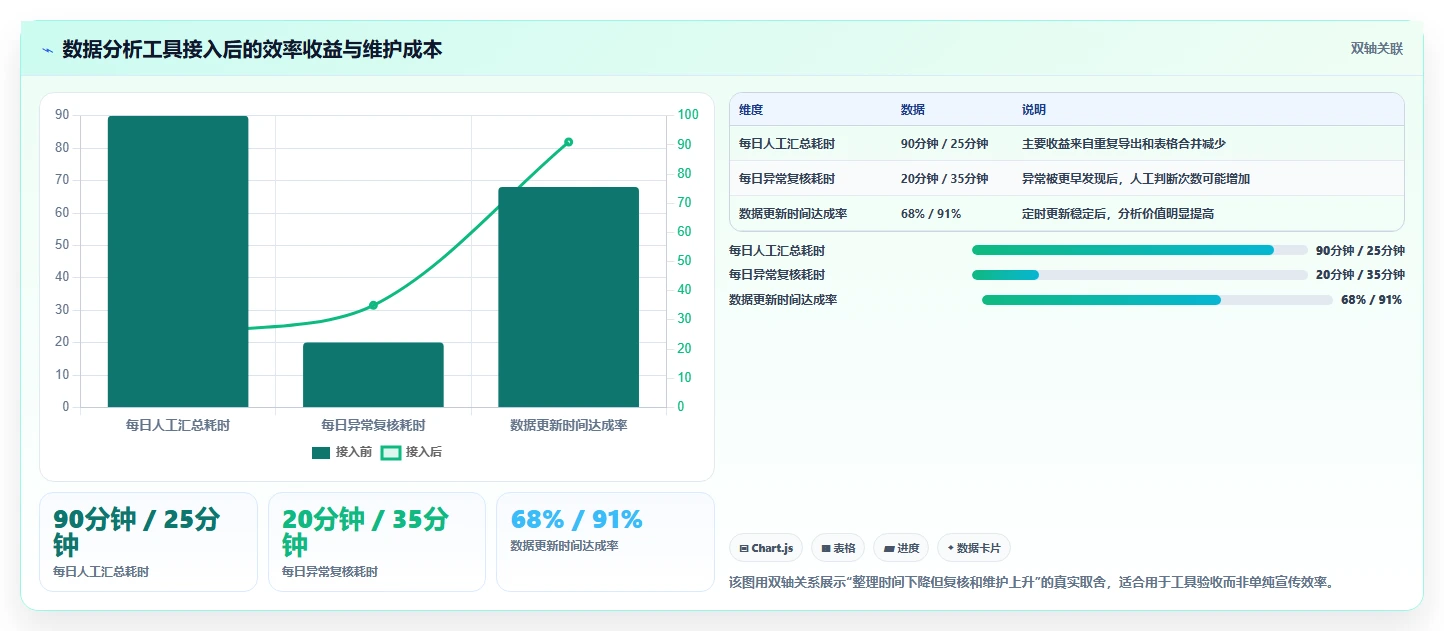Click the table cell 90分钟 / 25分钟

coord(944,144)
